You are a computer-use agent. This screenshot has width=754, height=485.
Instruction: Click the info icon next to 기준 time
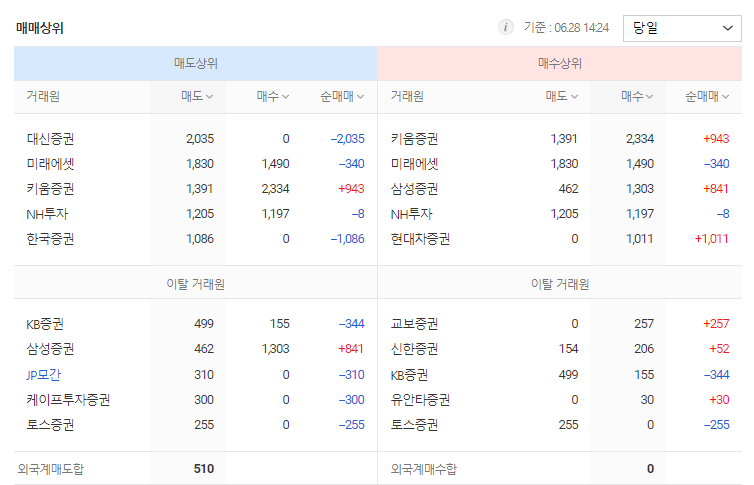coord(505,27)
